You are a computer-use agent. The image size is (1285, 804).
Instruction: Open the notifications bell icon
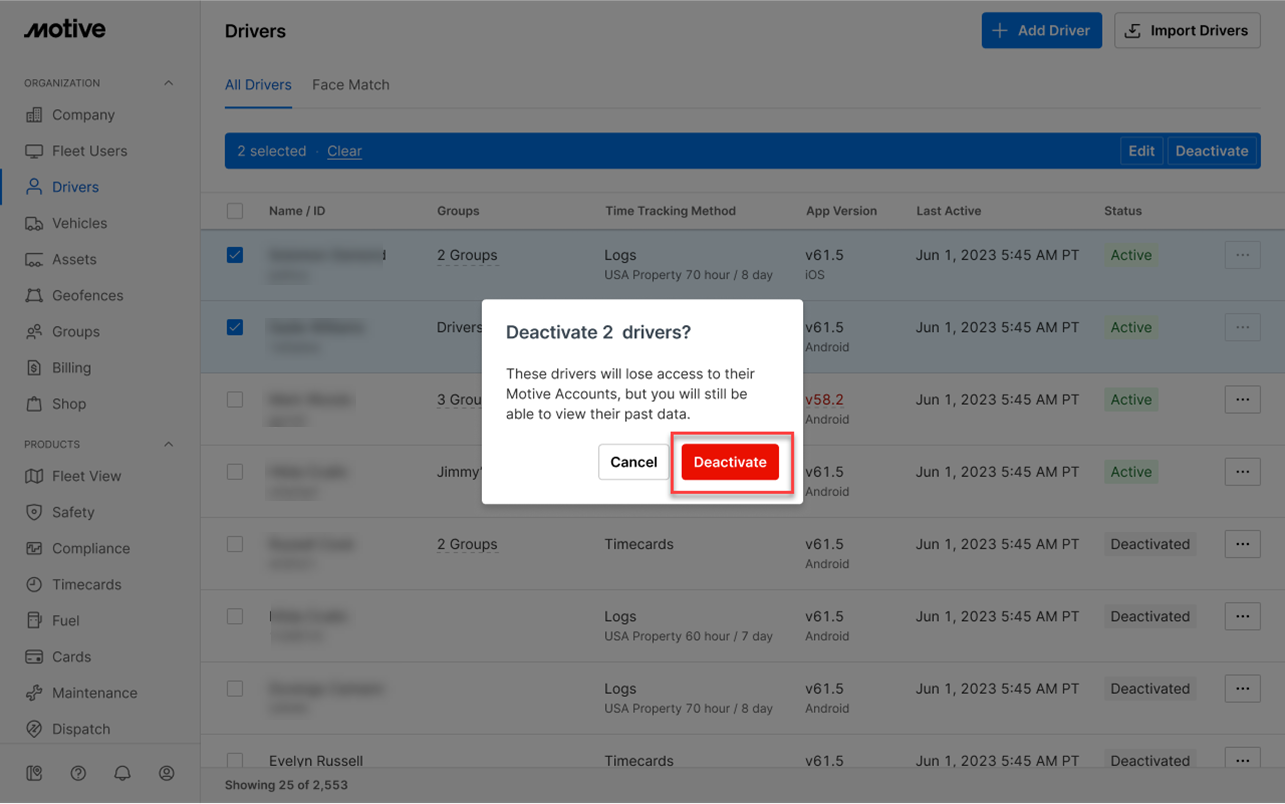point(122,773)
